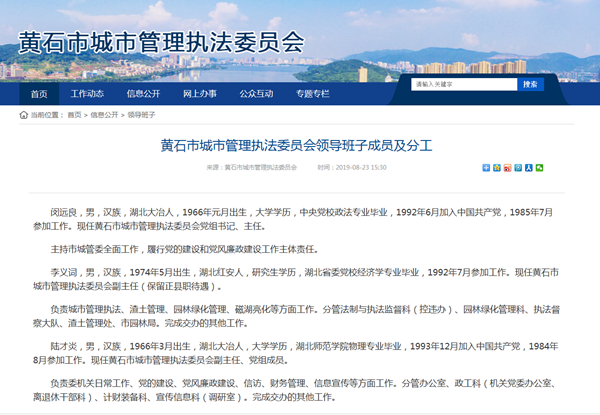This screenshot has height=415, width=600.
Task: Click the 黄石市城市管理执法委员会 site title
Action: [x=160, y=42]
